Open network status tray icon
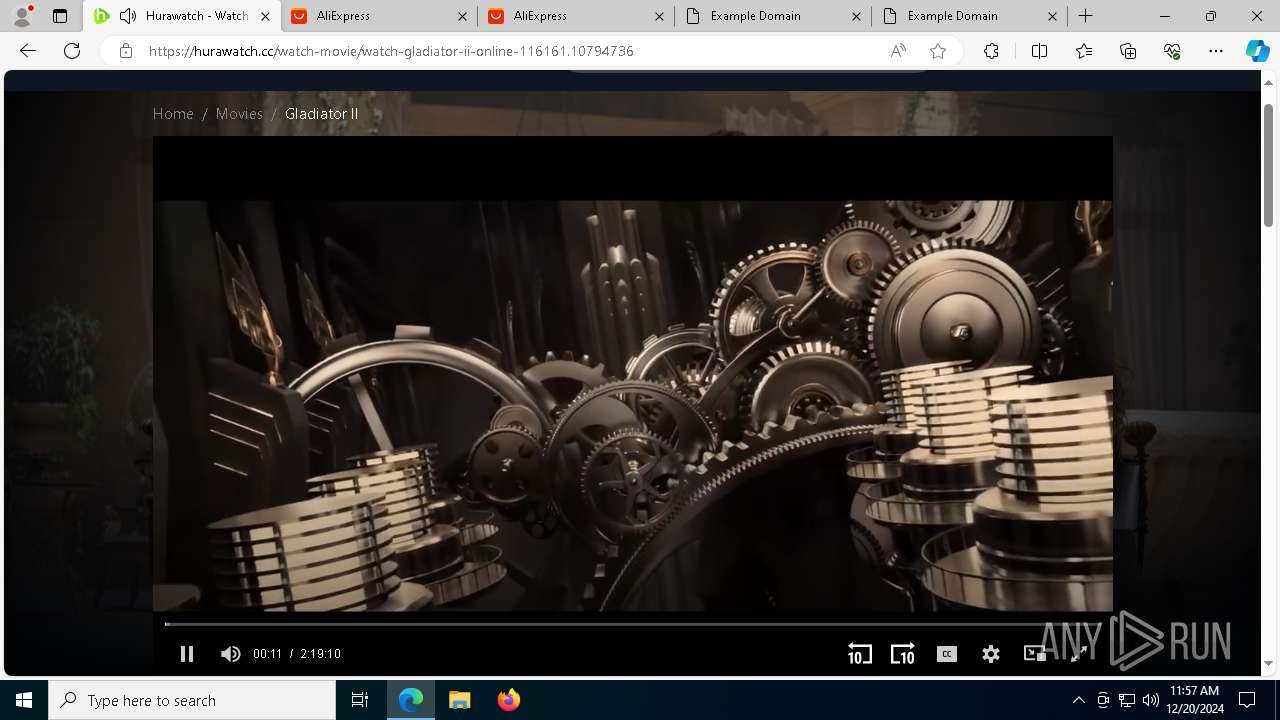 point(1127,700)
